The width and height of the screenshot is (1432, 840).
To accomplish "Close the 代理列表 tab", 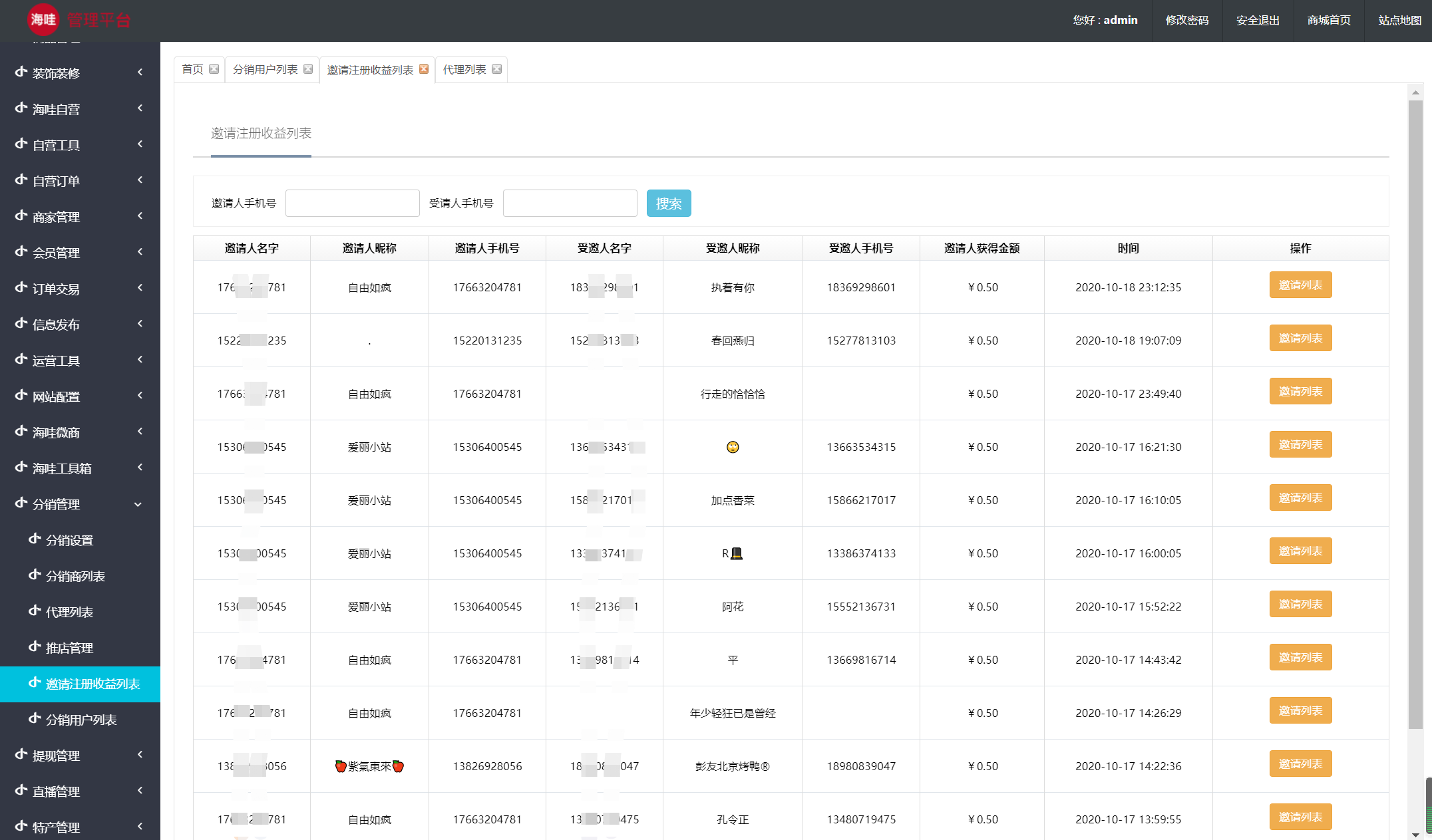I will click(496, 69).
